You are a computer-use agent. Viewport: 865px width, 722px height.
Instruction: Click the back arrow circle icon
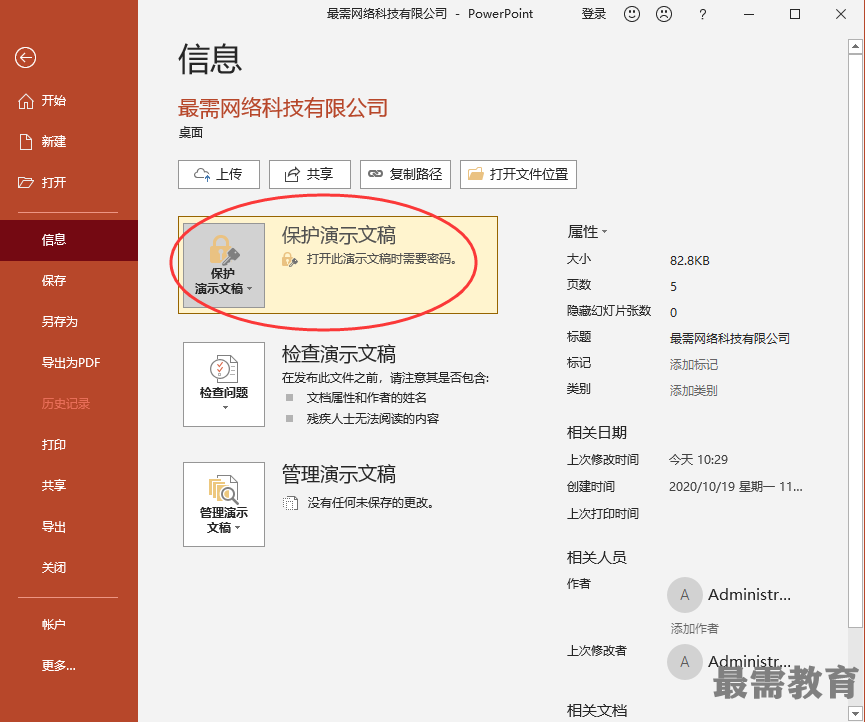[x=25, y=57]
